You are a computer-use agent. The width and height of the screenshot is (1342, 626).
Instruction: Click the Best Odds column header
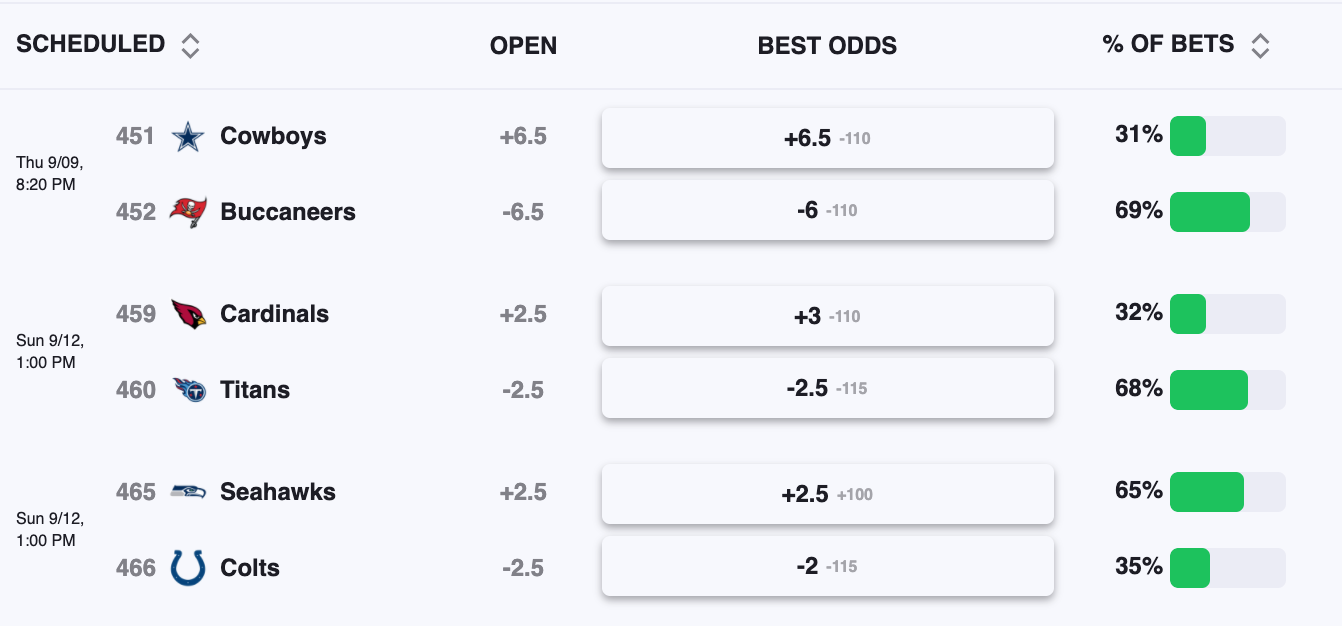click(827, 46)
